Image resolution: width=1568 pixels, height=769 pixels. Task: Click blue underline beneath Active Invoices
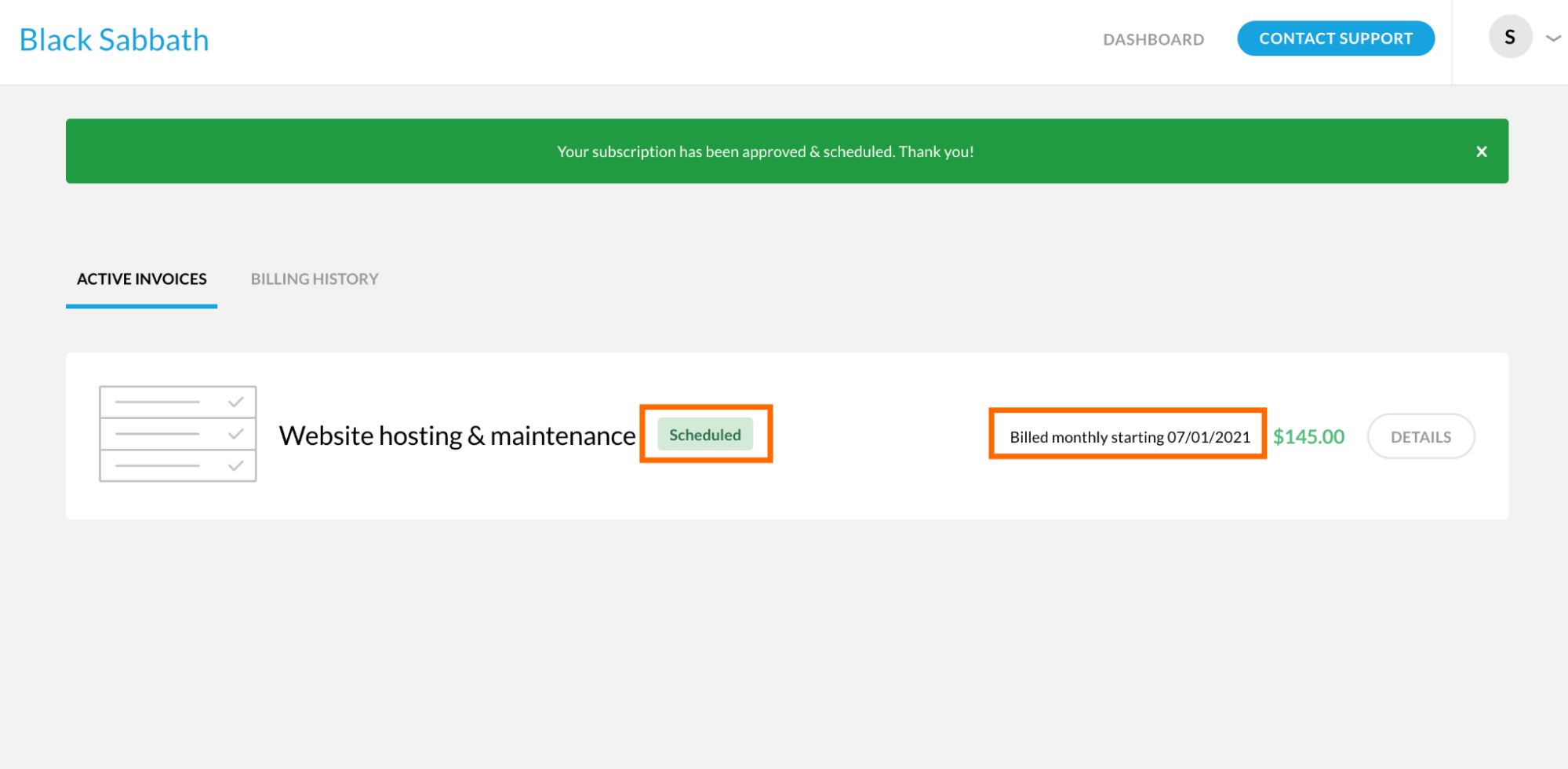[x=141, y=306]
